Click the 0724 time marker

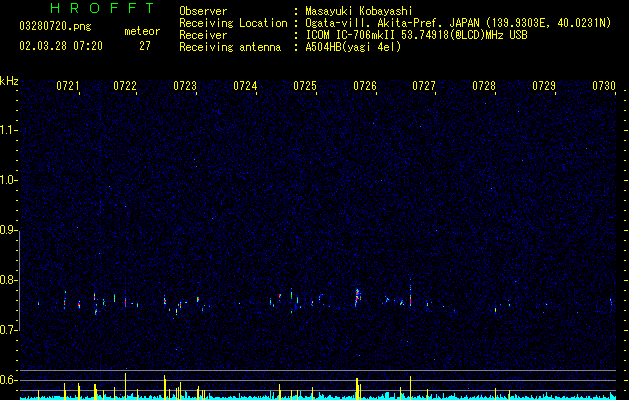pyautogui.click(x=245, y=86)
